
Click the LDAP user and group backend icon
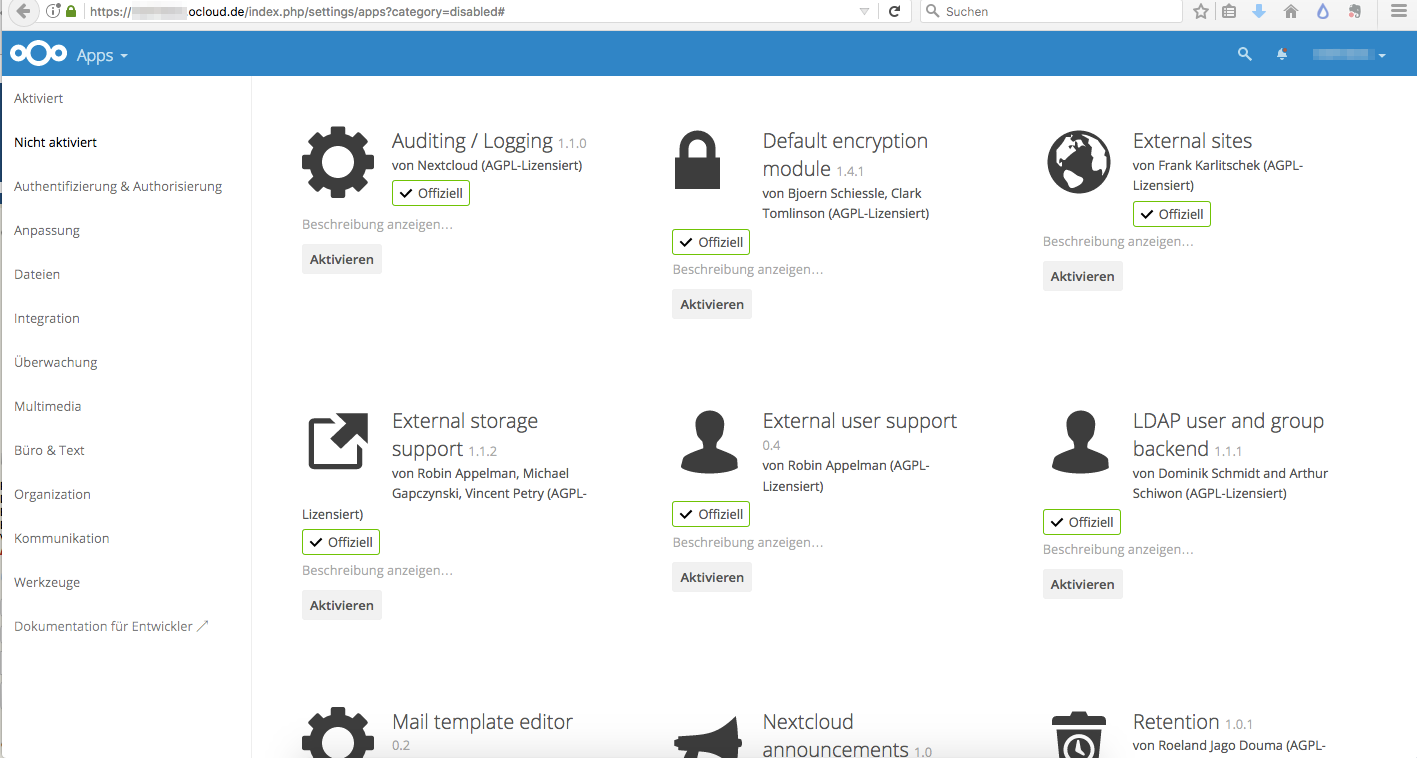coord(1080,441)
